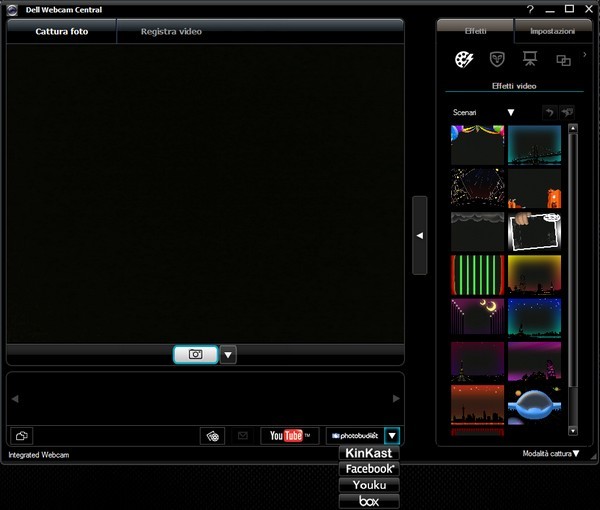This screenshot has width=600, height=510.
Task: Select KinKast from sharing list
Action: click(370, 453)
